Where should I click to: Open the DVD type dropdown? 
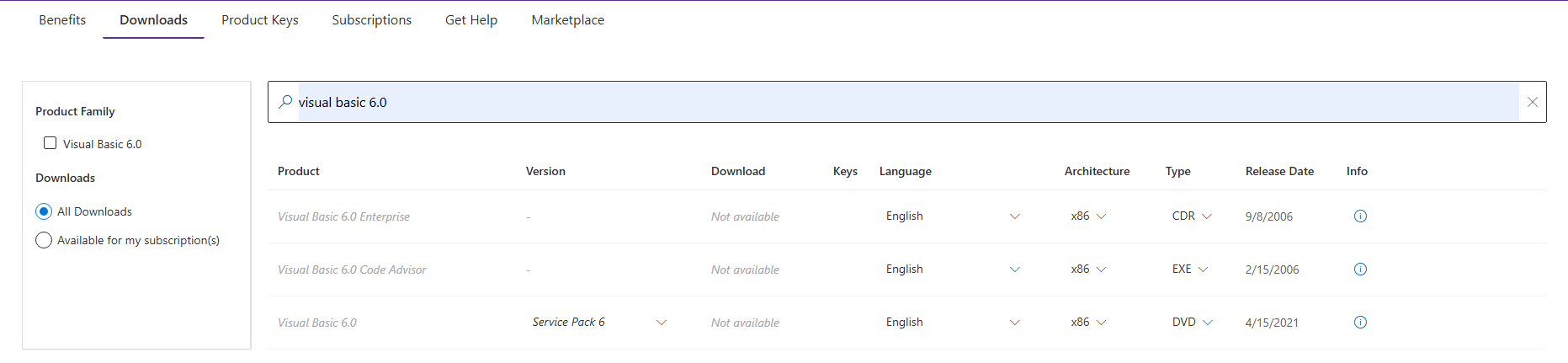[x=1207, y=323]
